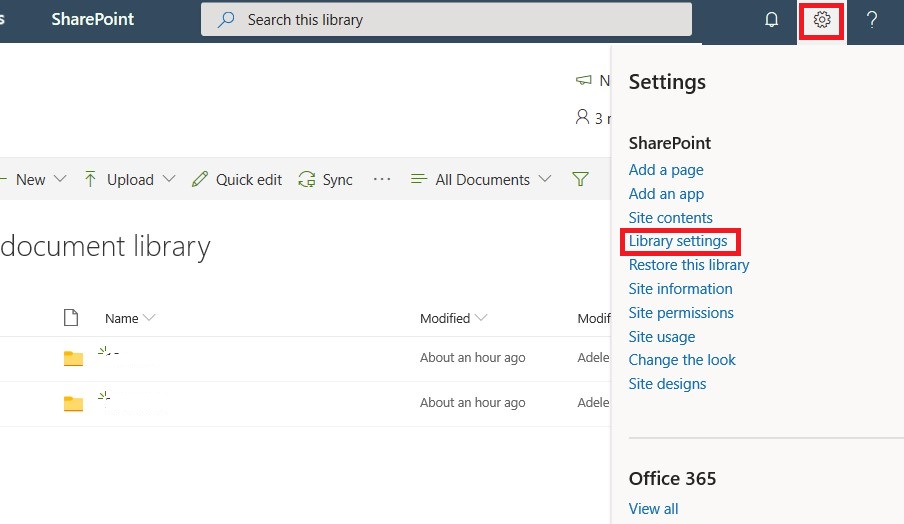Click Restore this library link
The height and width of the screenshot is (524, 904).
tap(689, 265)
